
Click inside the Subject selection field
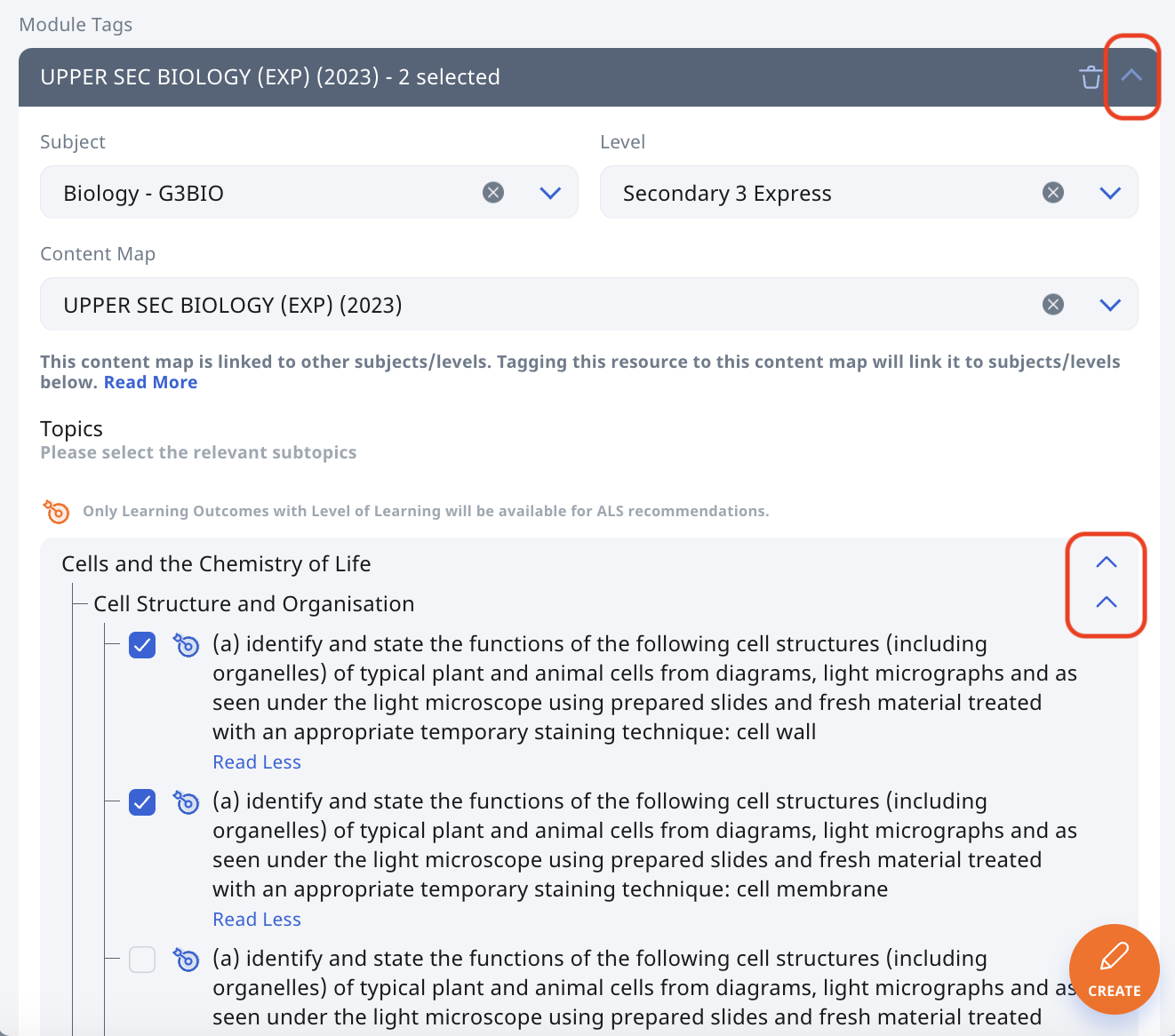click(267, 192)
